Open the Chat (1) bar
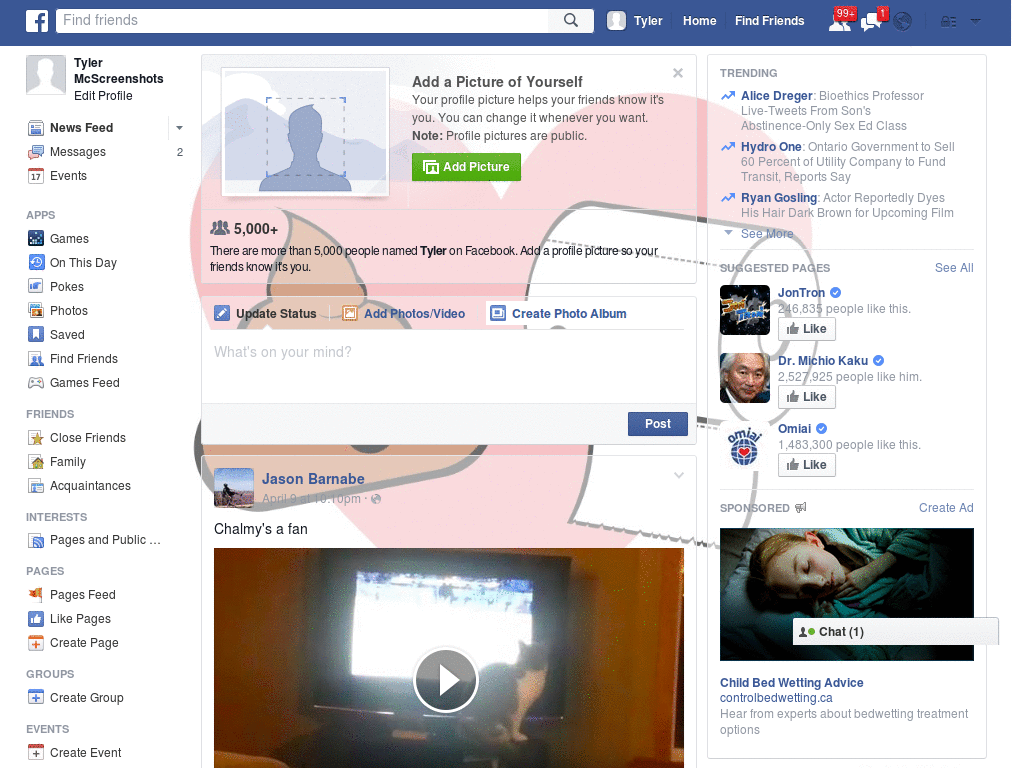1024x768 pixels. tap(895, 632)
